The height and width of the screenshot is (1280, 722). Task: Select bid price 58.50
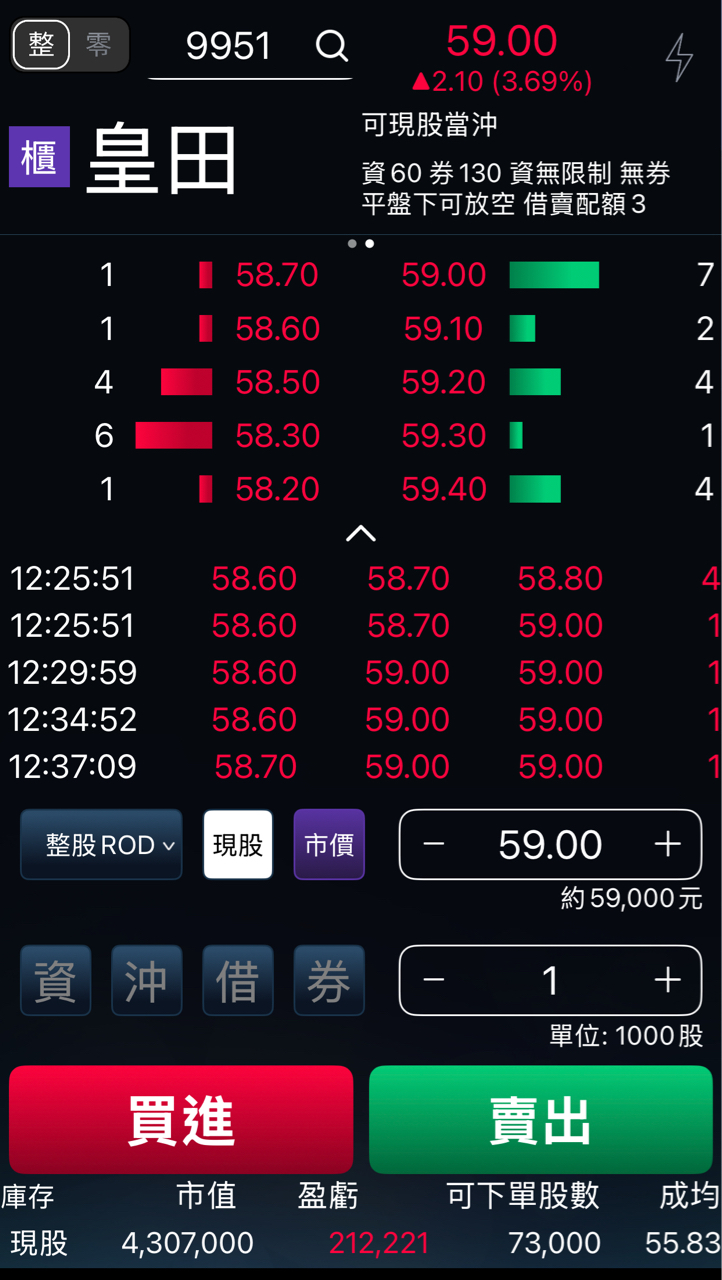tap(277, 382)
